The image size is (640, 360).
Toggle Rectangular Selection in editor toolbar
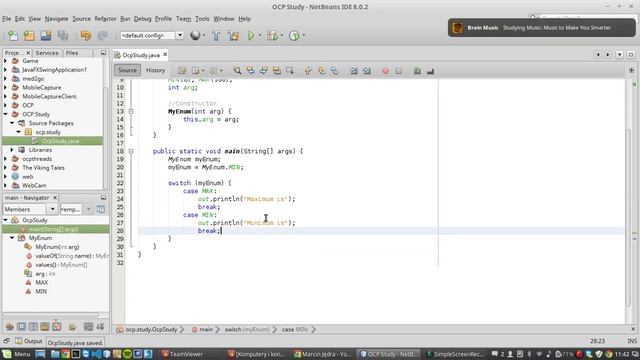tap(290, 71)
